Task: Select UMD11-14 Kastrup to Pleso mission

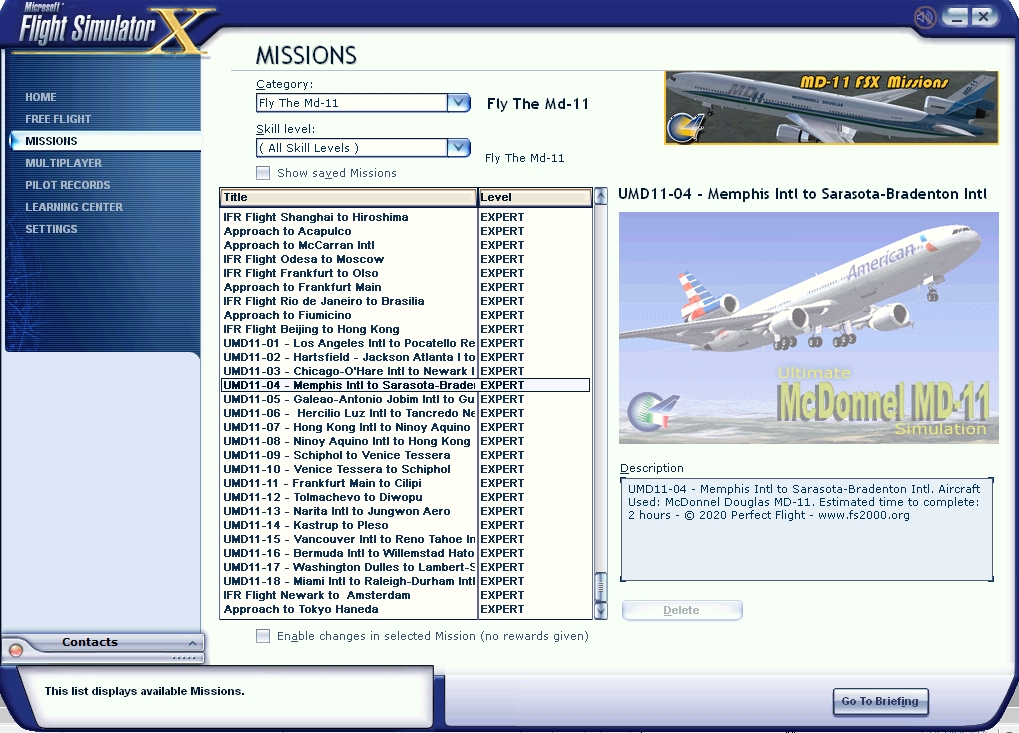Action: 406,525
